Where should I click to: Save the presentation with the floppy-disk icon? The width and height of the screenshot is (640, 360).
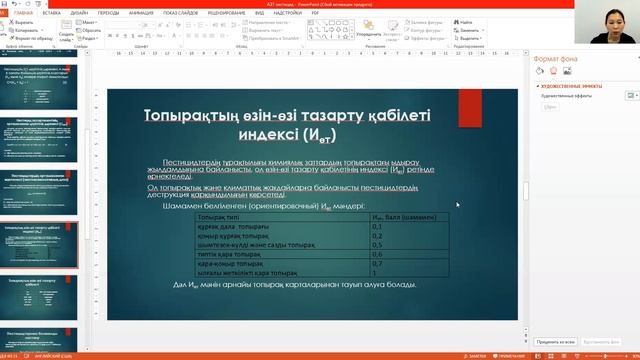(x=4, y=4)
